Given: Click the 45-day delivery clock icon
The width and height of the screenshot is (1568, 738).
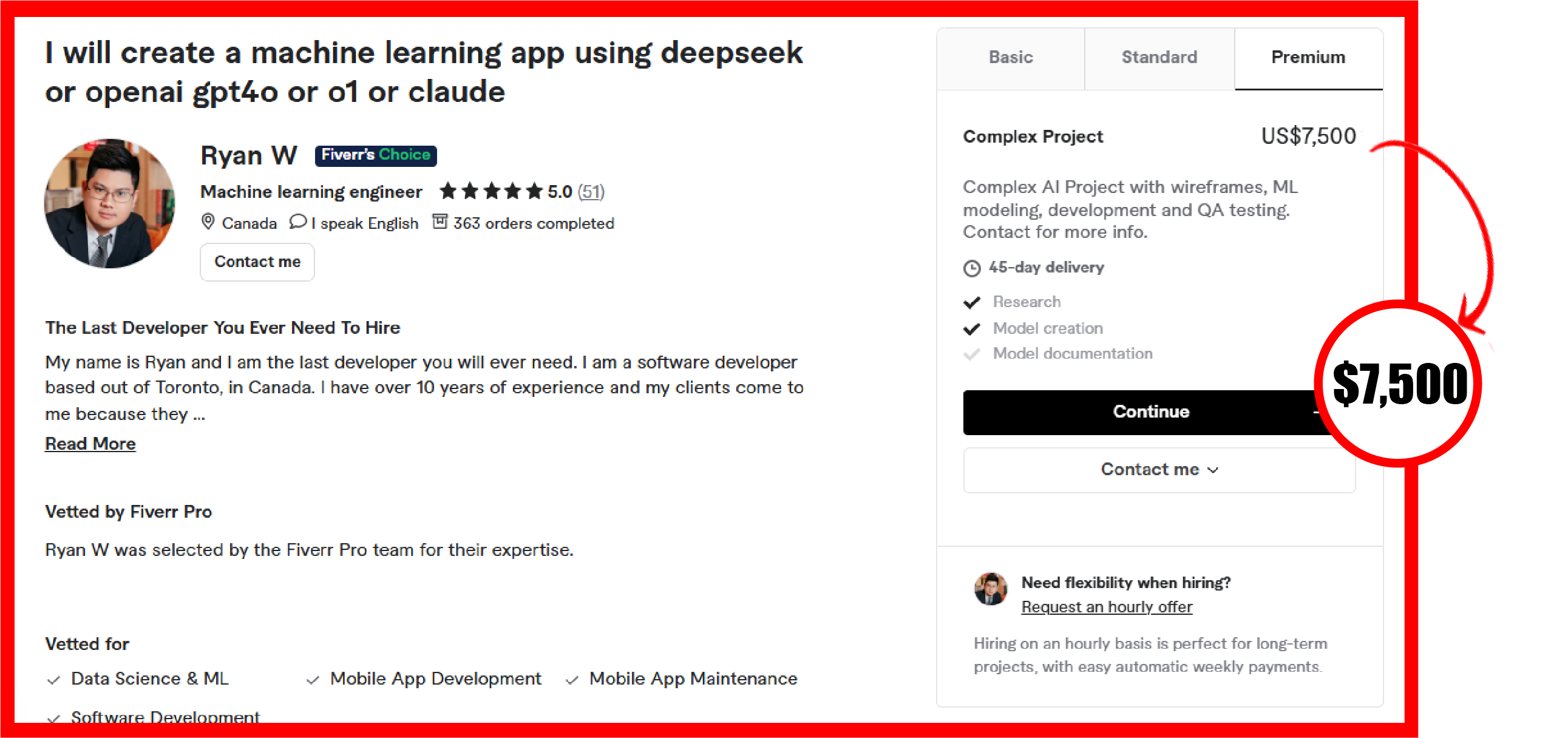Looking at the screenshot, I should point(971,268).
